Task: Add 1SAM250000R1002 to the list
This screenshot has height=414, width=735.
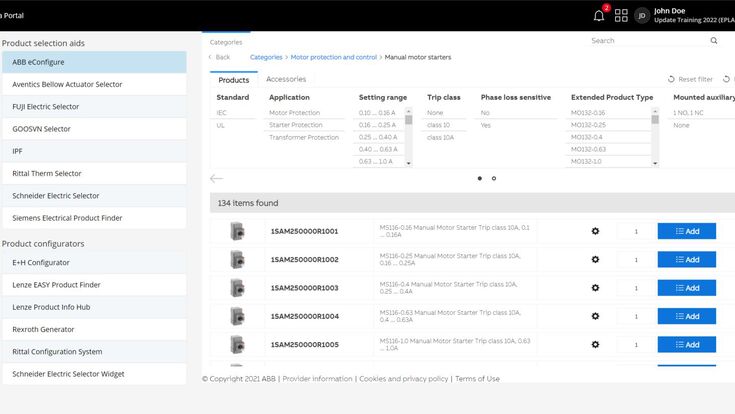Action: click(686, 259)
